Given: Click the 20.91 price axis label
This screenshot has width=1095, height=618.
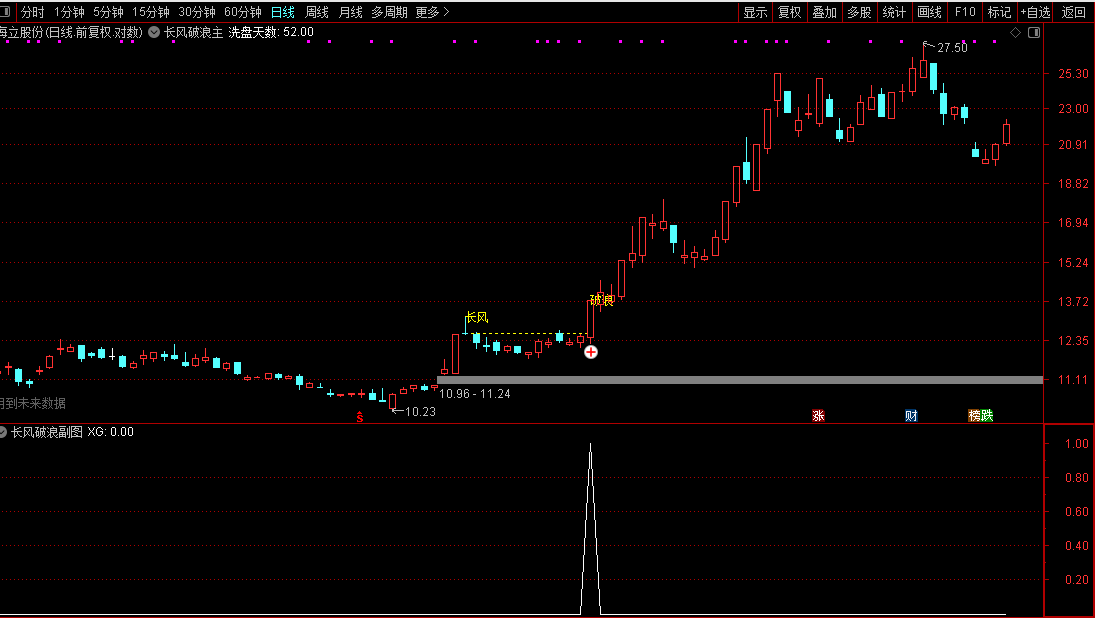Looking at the screenshot, I should 1073,145.
